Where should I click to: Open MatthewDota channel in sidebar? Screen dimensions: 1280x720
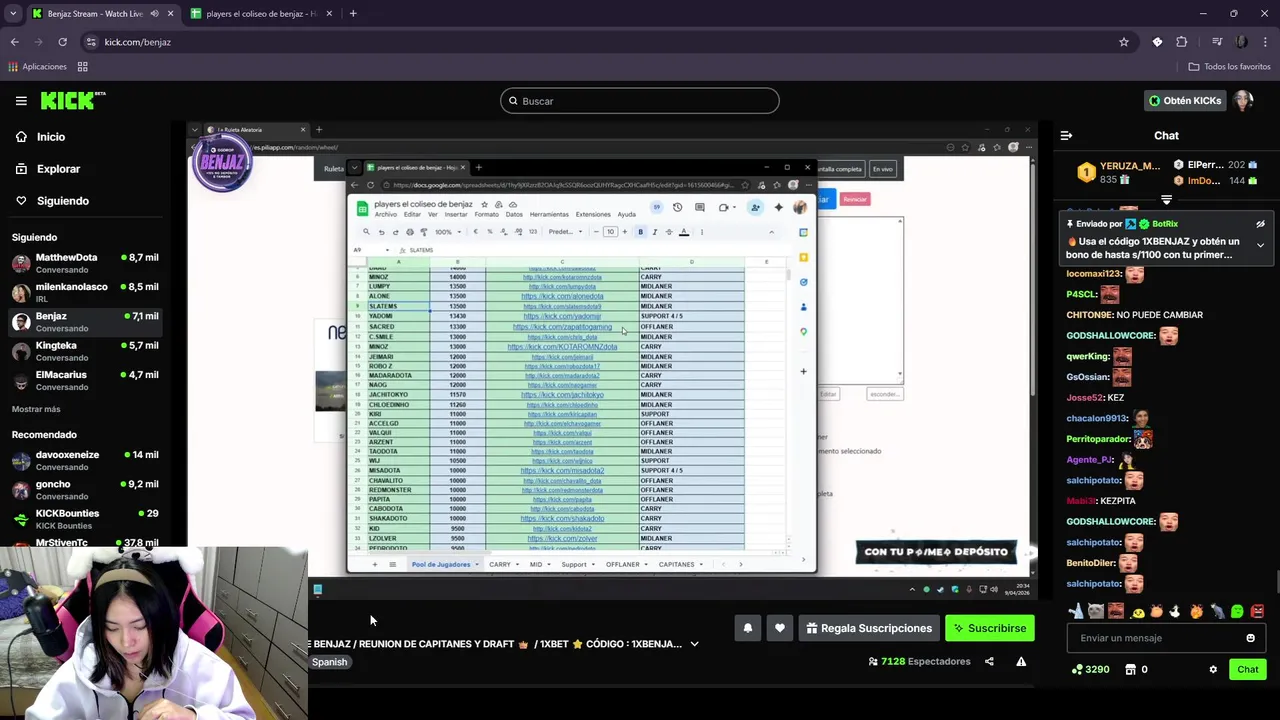85,264
